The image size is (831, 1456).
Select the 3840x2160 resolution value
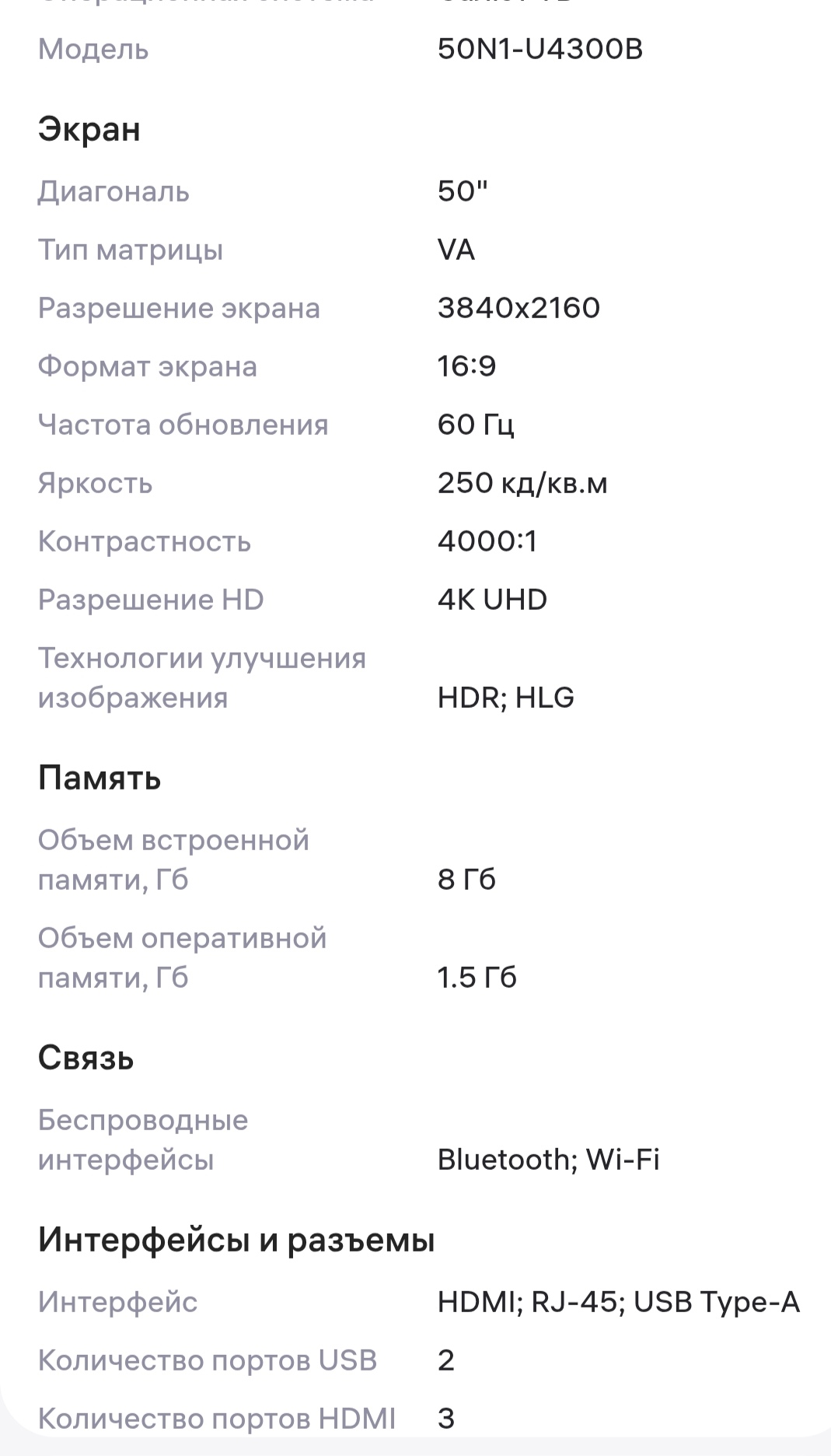[x=519, y=308]
